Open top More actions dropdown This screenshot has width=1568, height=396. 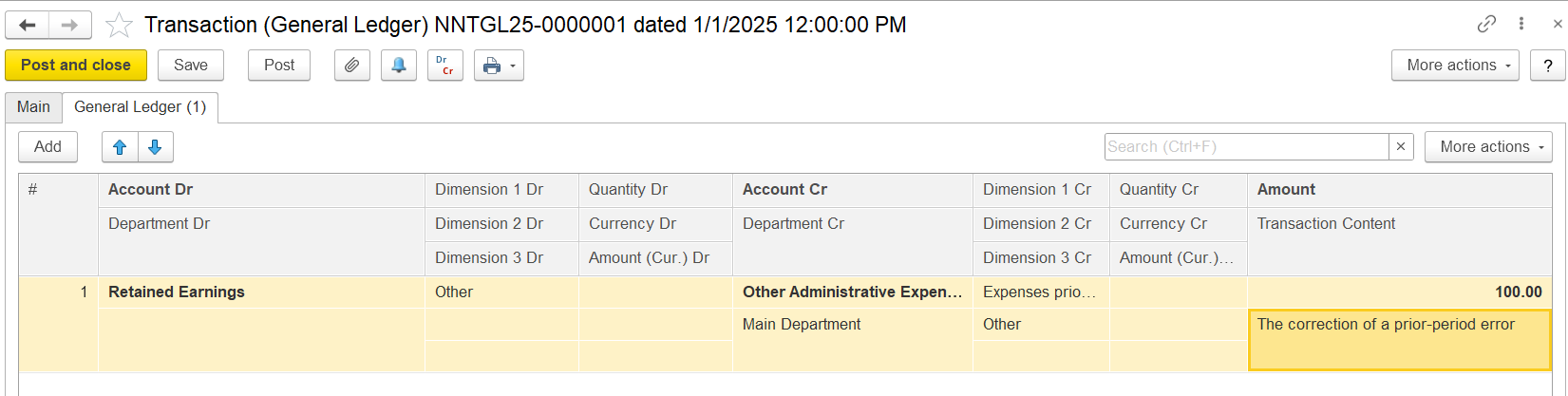coord(1455,66)
